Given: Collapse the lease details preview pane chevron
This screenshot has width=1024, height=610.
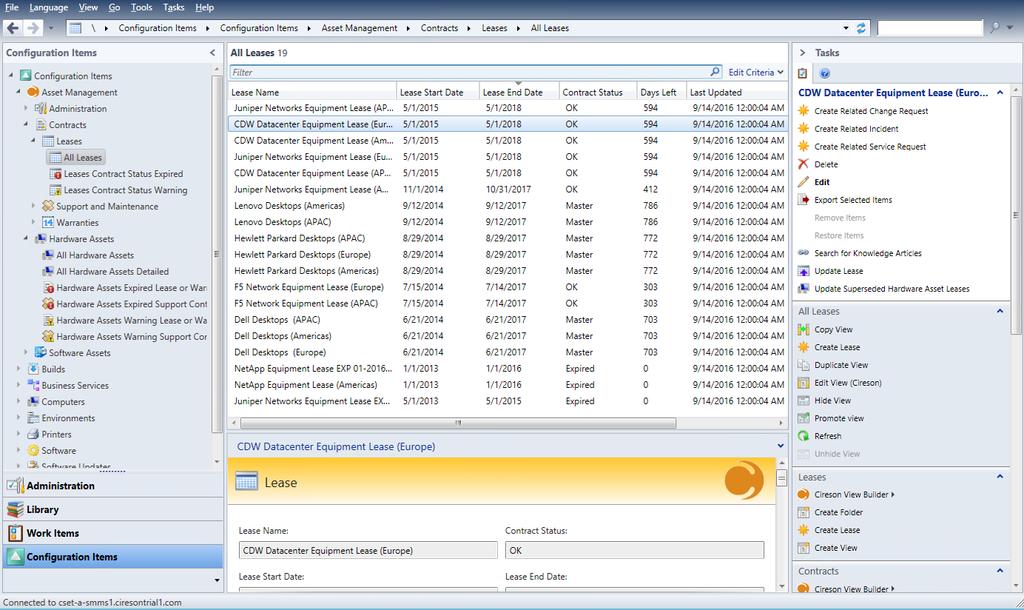Looking at the screenshot, I should click(780, 446).
